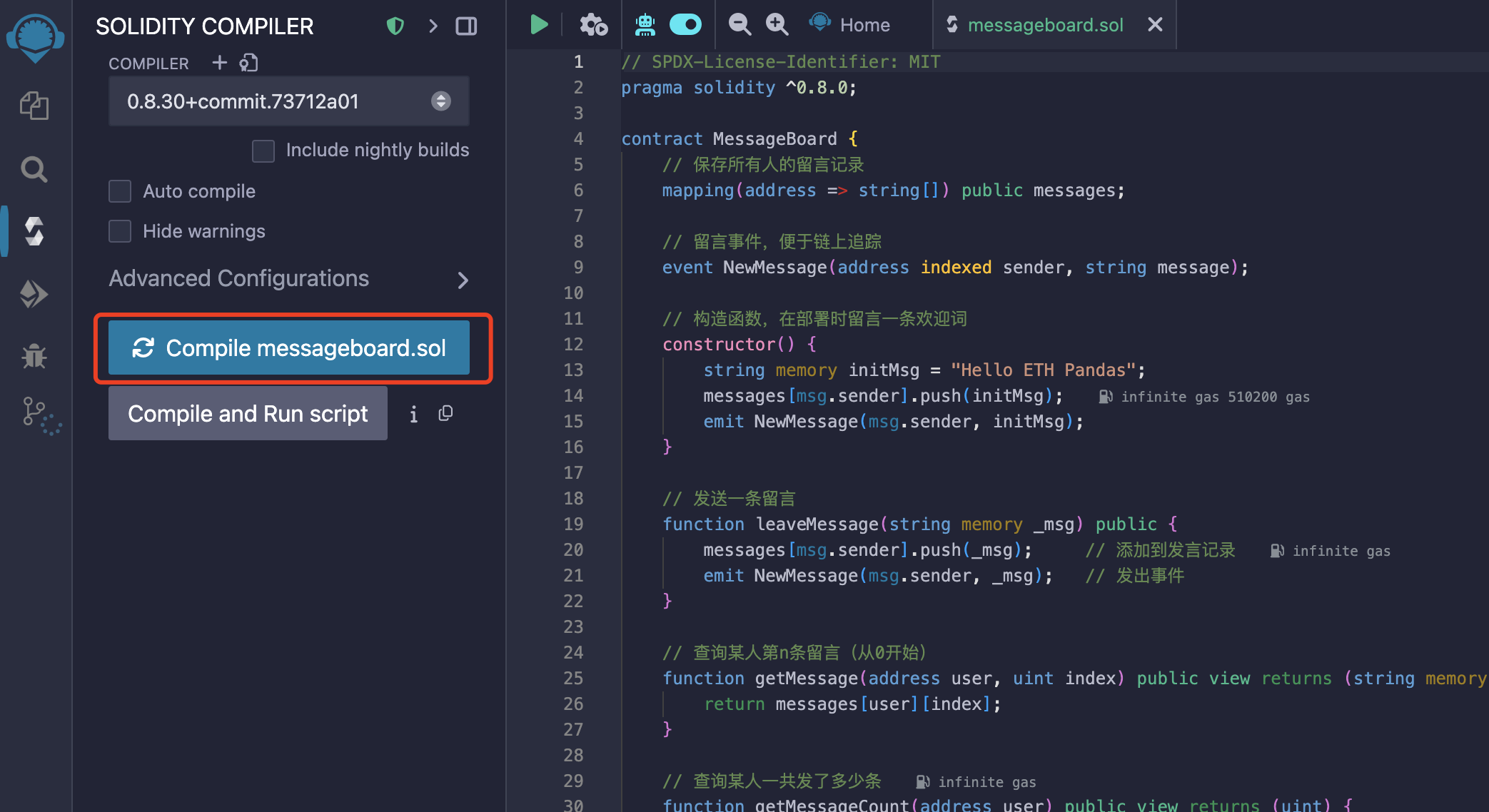Click line number 12 in the gutter
This screenshot has height=812, width=1489.
click(x=573, y=345)
